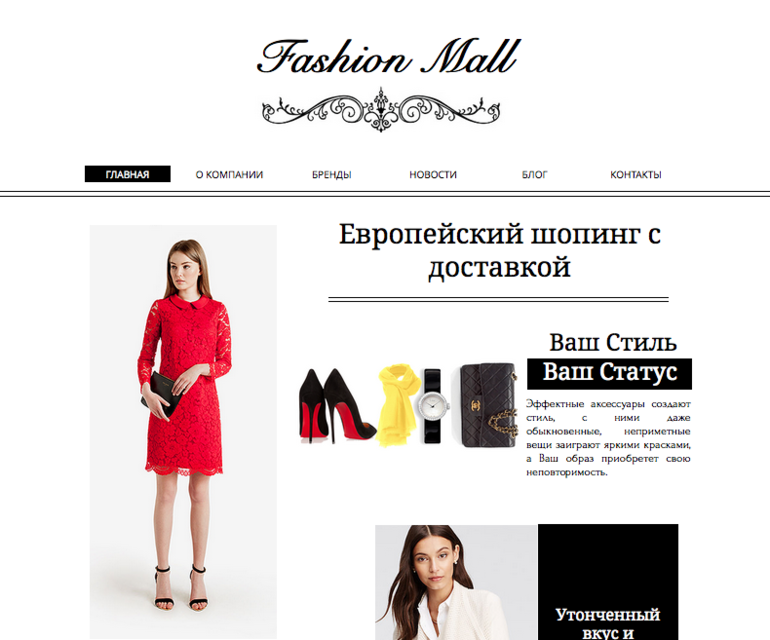Click the Ваш Стиль heading

pyautogui.click(x=612, y=343)
